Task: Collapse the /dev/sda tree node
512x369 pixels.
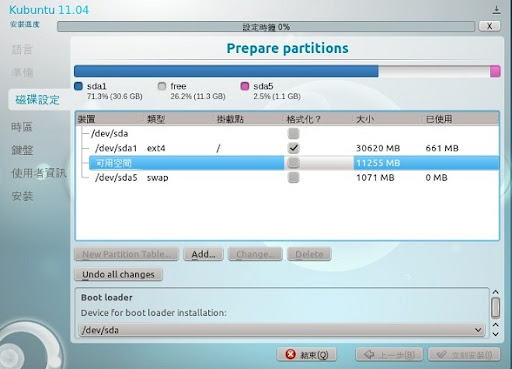Action: pyautogui.click(x=85, y=134)
